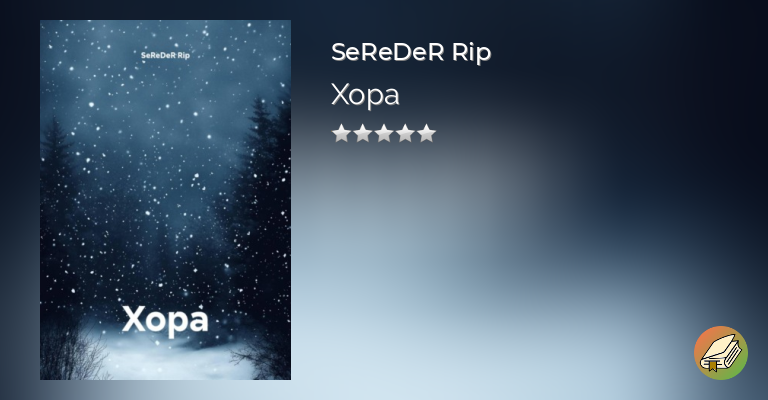Open the Хора book cover thumbnail
768x400 pixels.
click(x=166, y=200)
